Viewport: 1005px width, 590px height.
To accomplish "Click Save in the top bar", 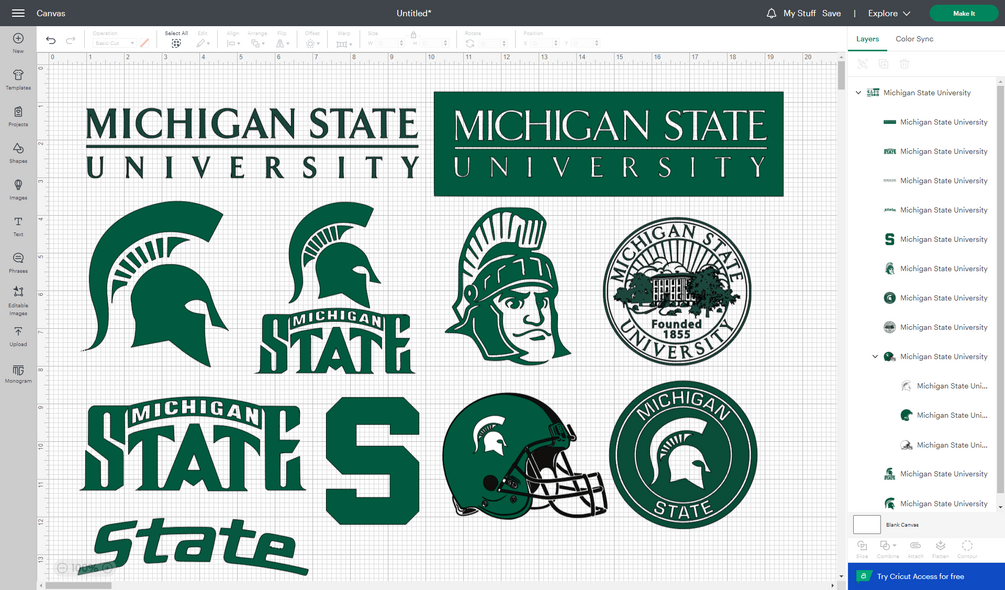I will 831,13.
